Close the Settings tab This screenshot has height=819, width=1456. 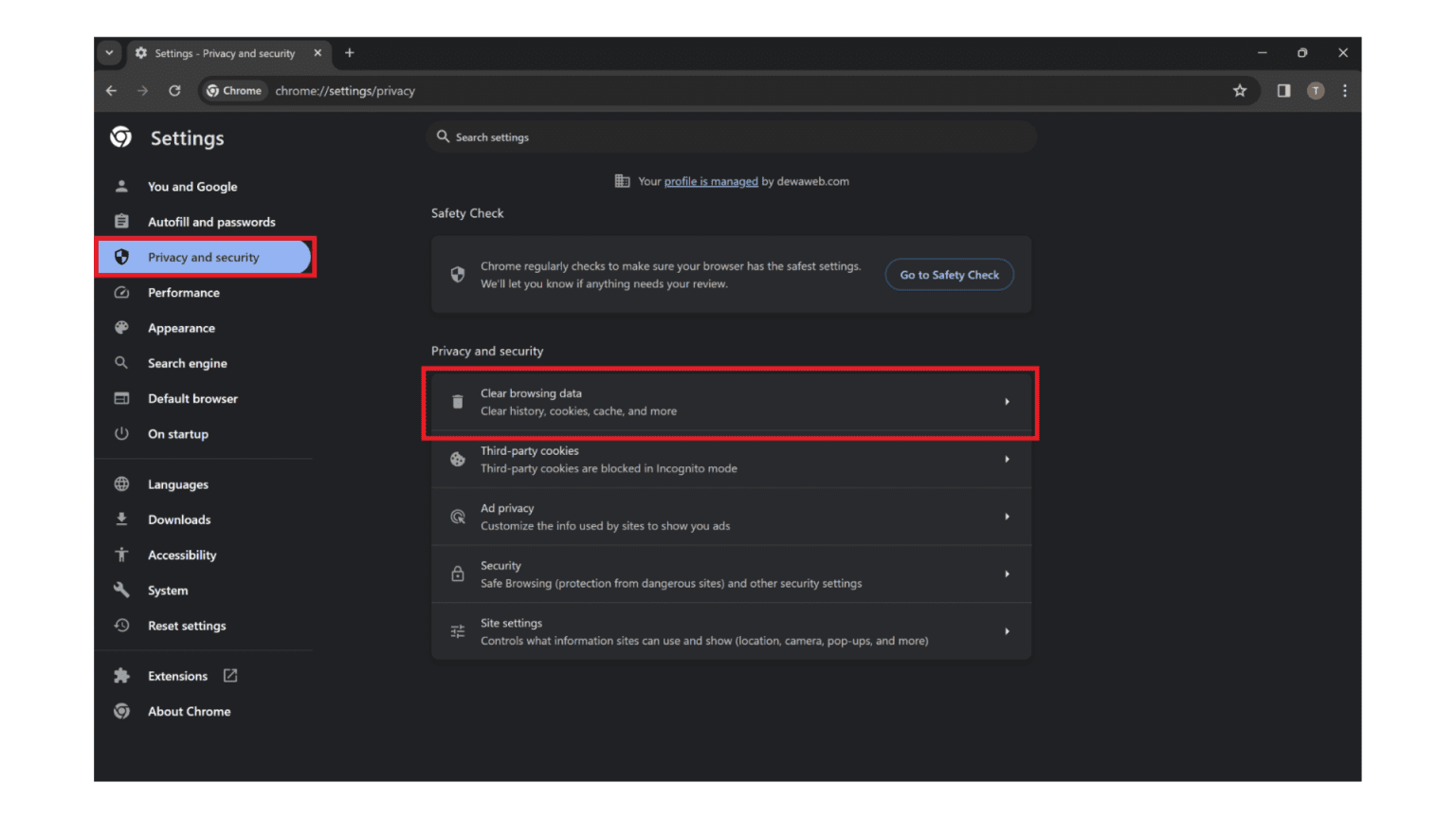pos(318,53)
